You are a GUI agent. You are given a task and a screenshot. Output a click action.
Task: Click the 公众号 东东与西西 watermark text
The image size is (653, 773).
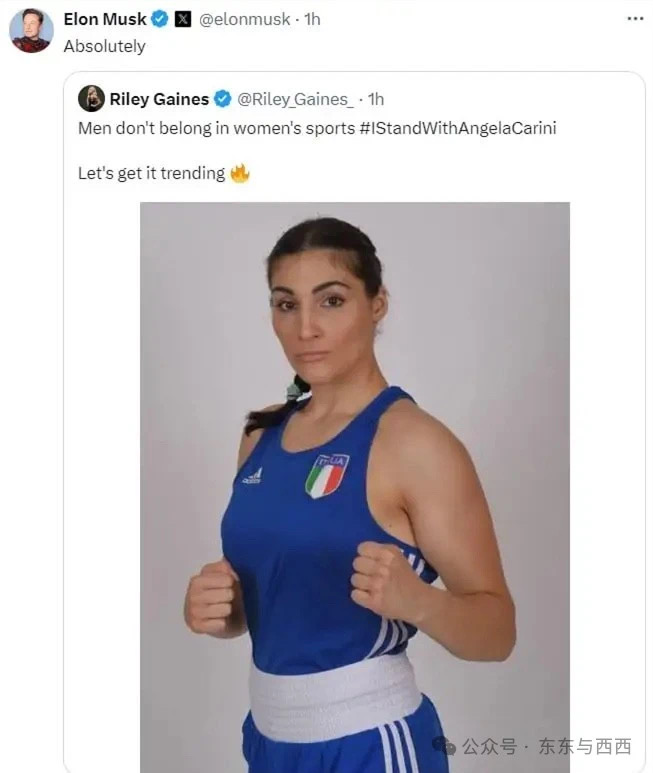click(x=547, y=746)
